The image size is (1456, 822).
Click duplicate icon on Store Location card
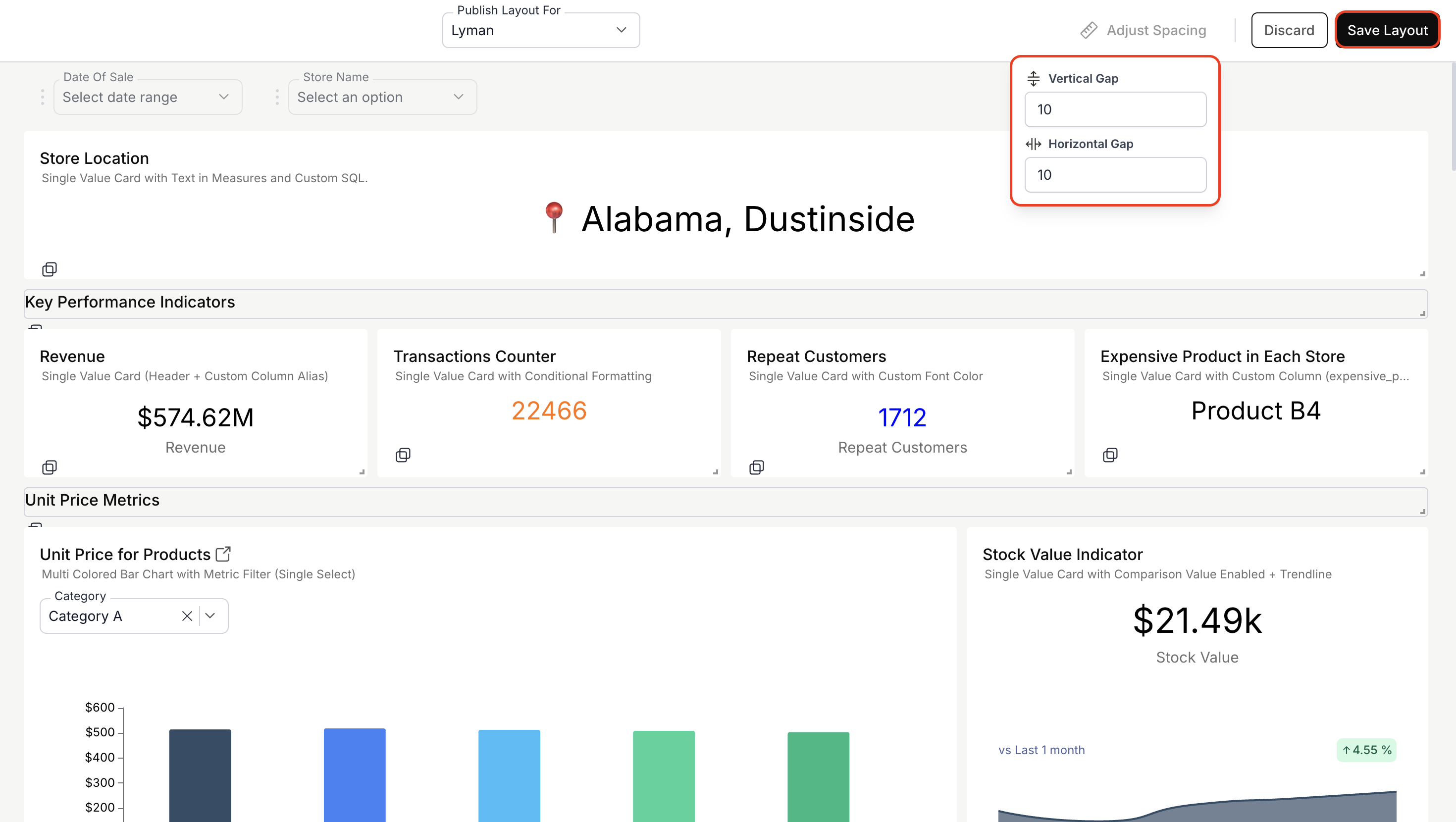click(49, 269)
